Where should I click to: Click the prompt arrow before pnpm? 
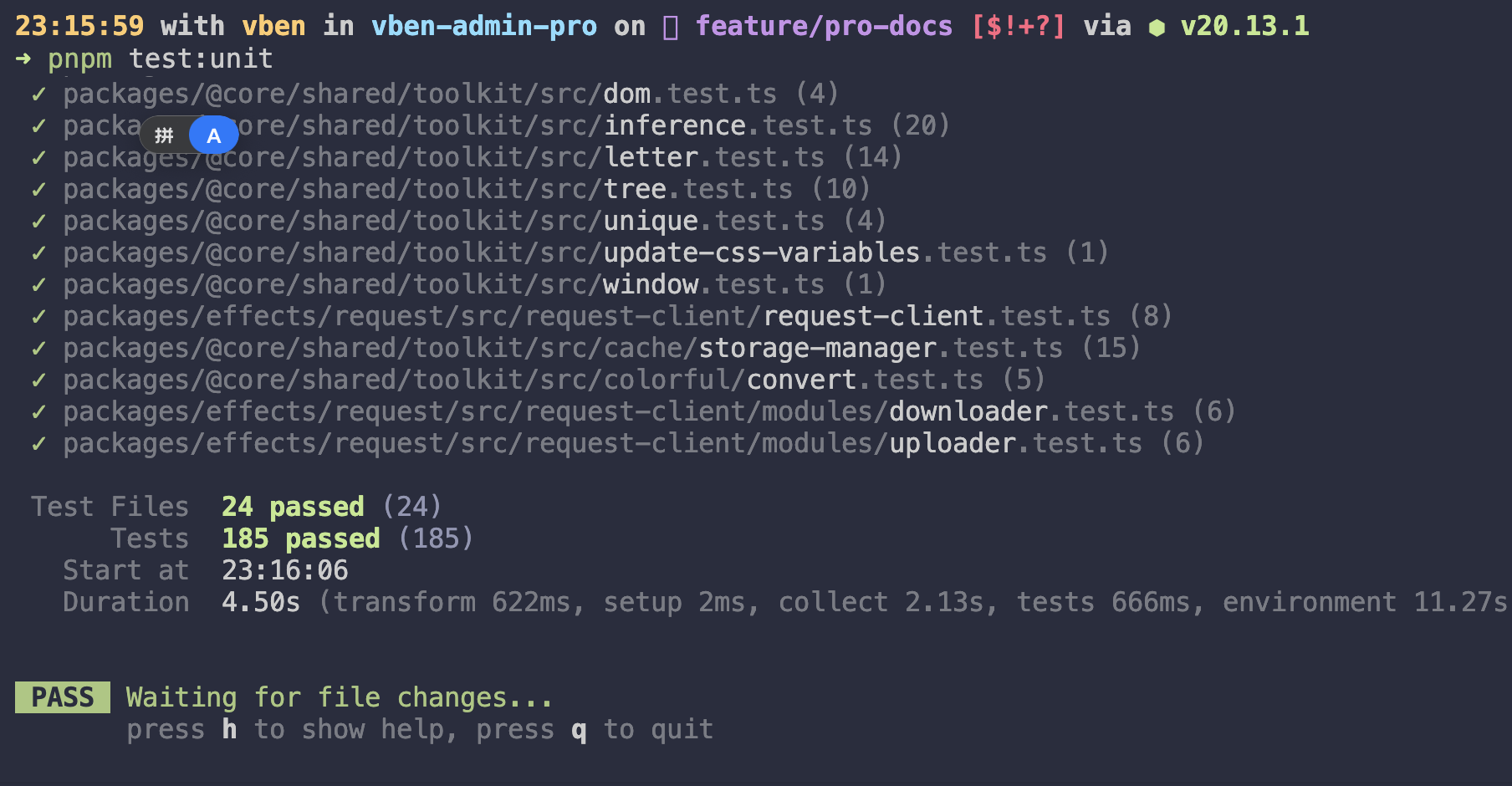23,59
